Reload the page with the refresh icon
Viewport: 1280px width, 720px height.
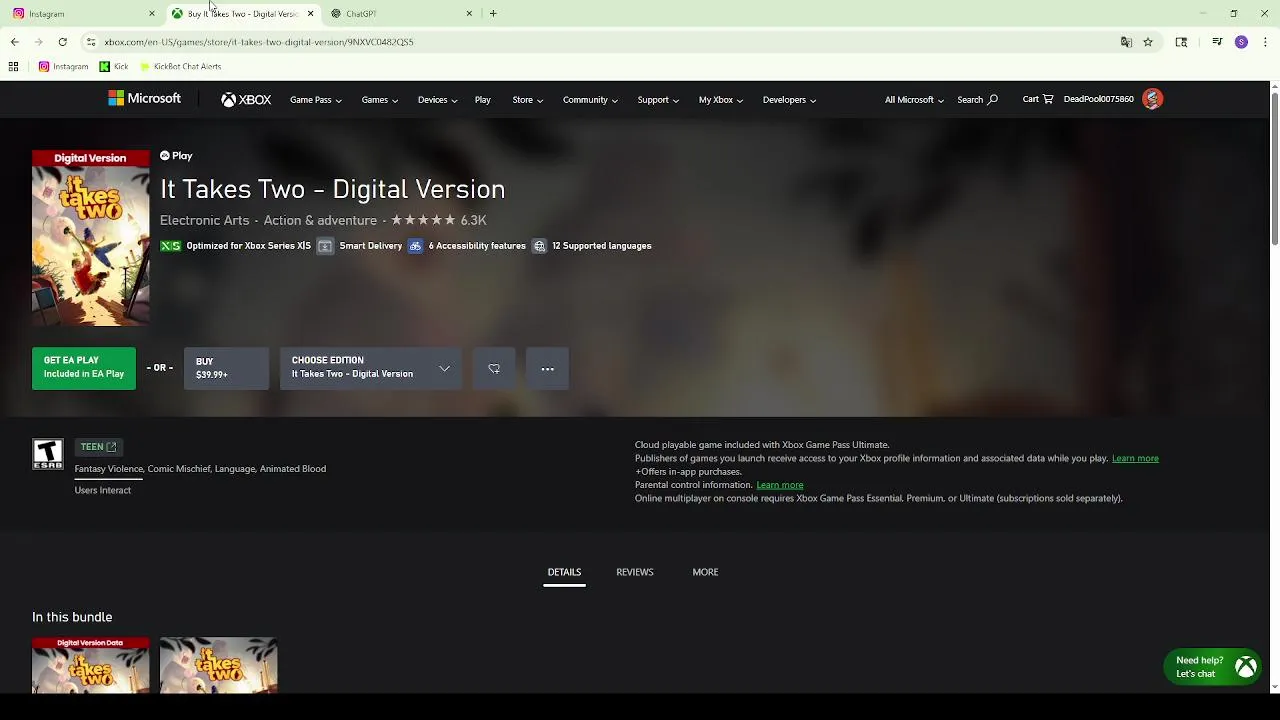point(62,42)
